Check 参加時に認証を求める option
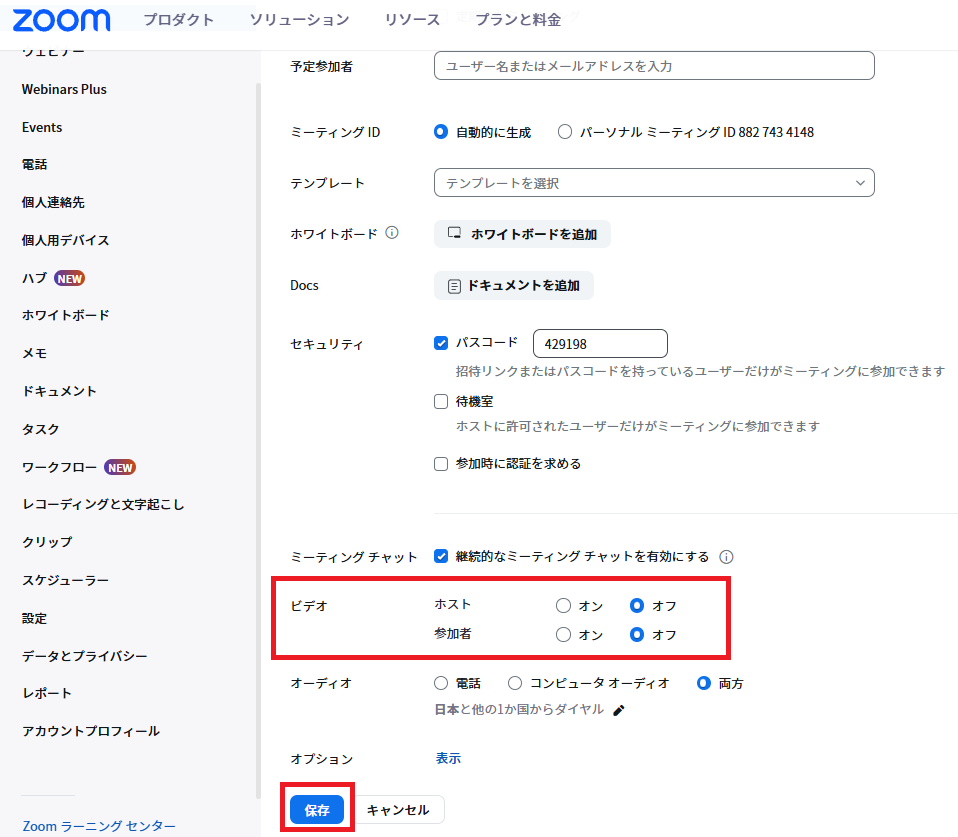 pyautogui.click(x=441, y=464)
